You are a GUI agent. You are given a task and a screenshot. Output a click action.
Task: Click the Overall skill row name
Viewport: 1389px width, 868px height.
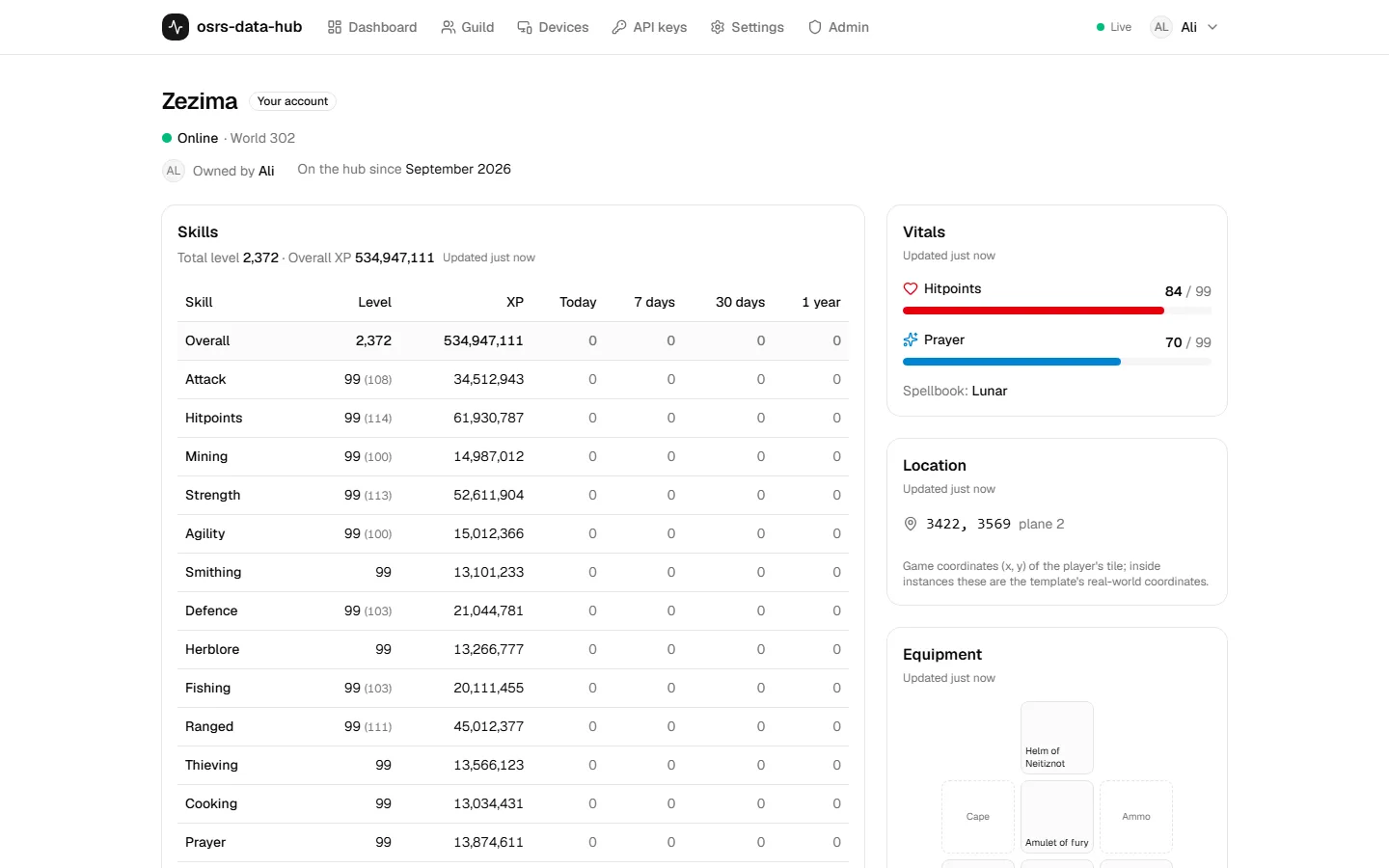coord(207,340)
